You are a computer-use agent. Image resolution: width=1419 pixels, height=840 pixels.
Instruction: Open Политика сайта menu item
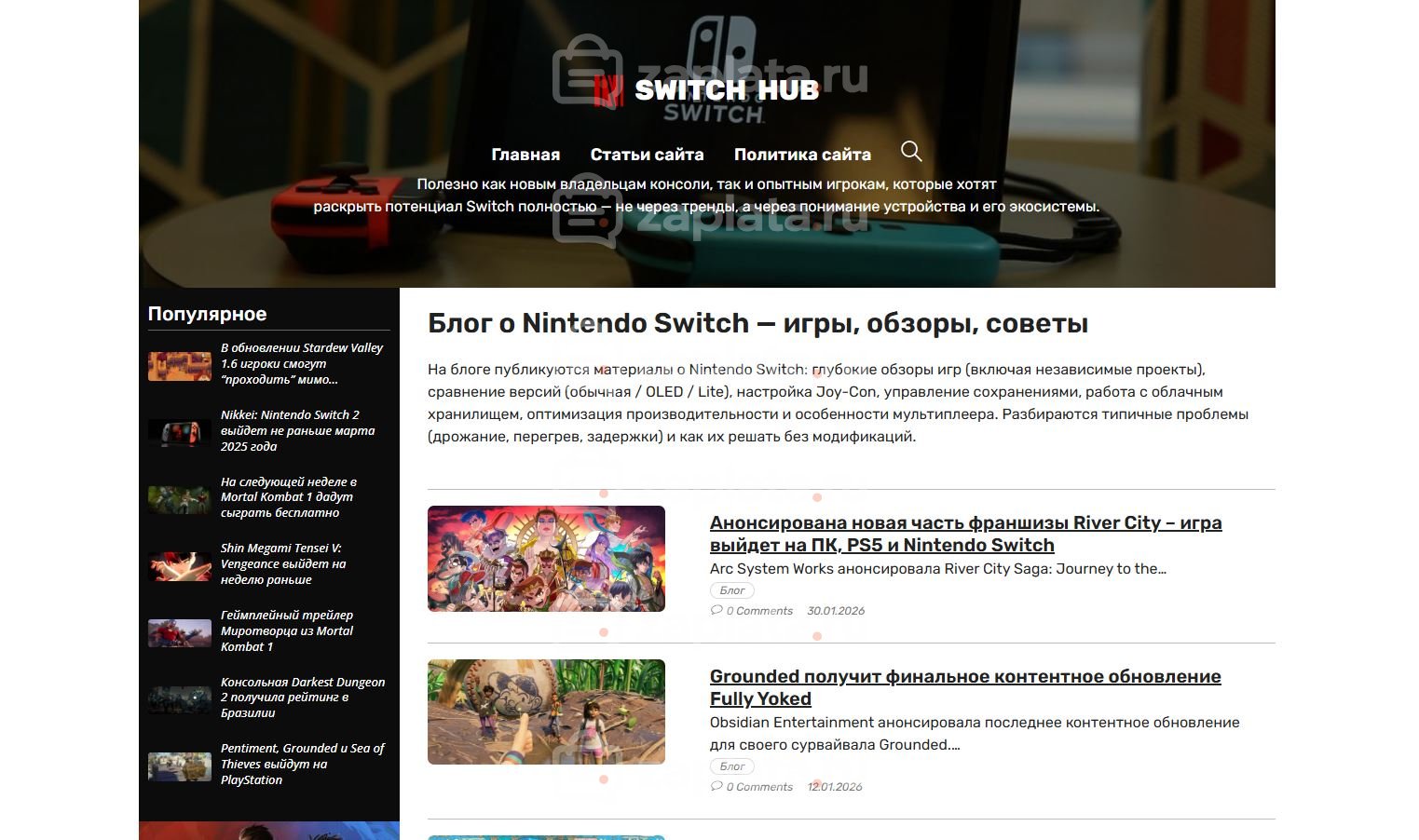coord(802,155)
